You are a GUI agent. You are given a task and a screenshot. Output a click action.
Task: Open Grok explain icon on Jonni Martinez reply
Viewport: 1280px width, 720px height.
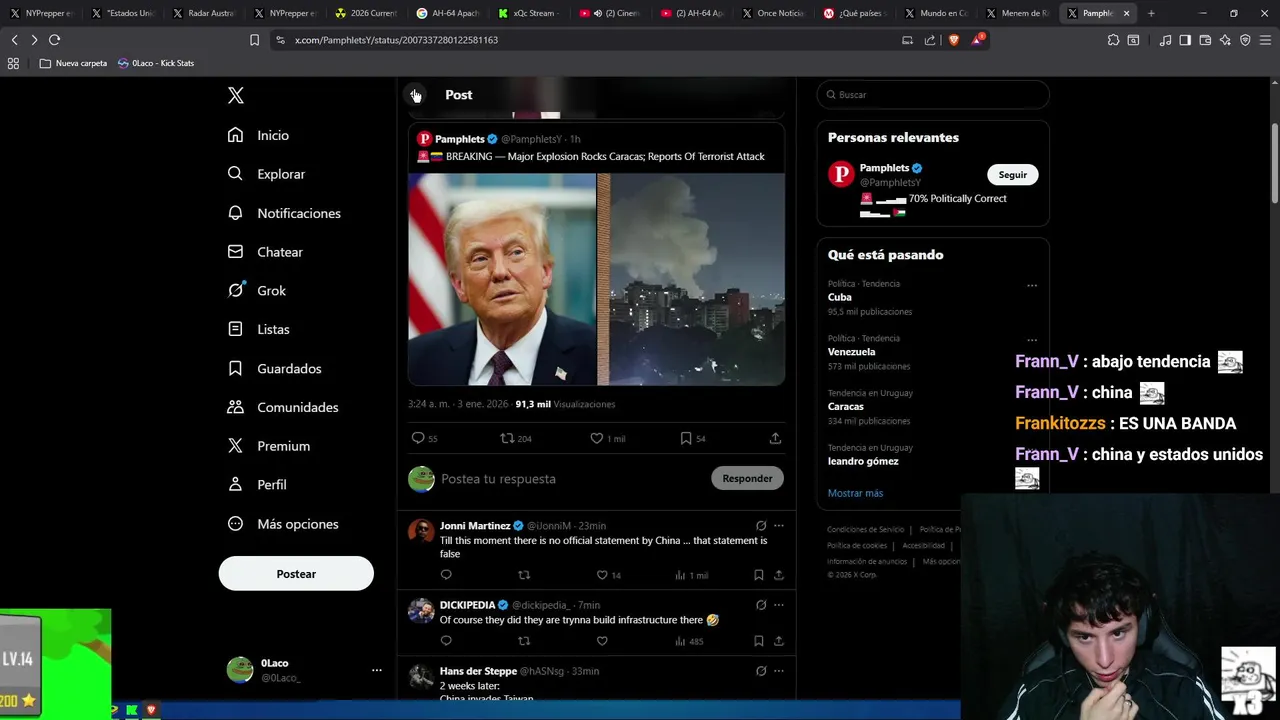click(761, 526)
